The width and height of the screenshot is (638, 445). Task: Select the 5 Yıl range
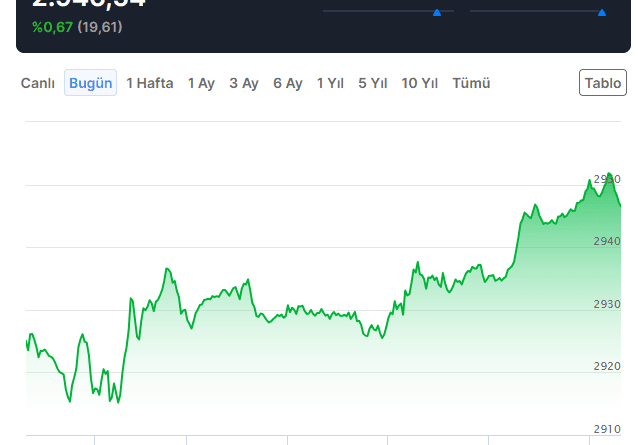pyautogui.click(x=373, y=83)
